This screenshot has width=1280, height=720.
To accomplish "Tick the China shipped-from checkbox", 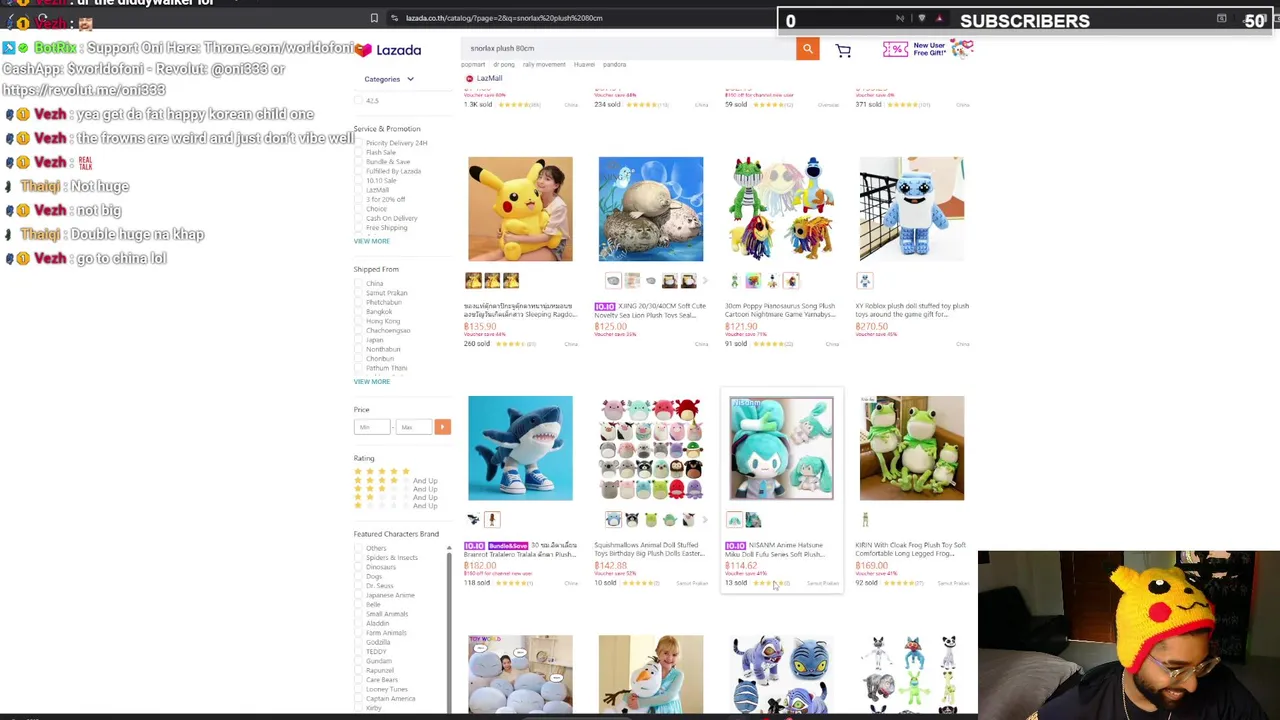I will click(x=358, y=283).
